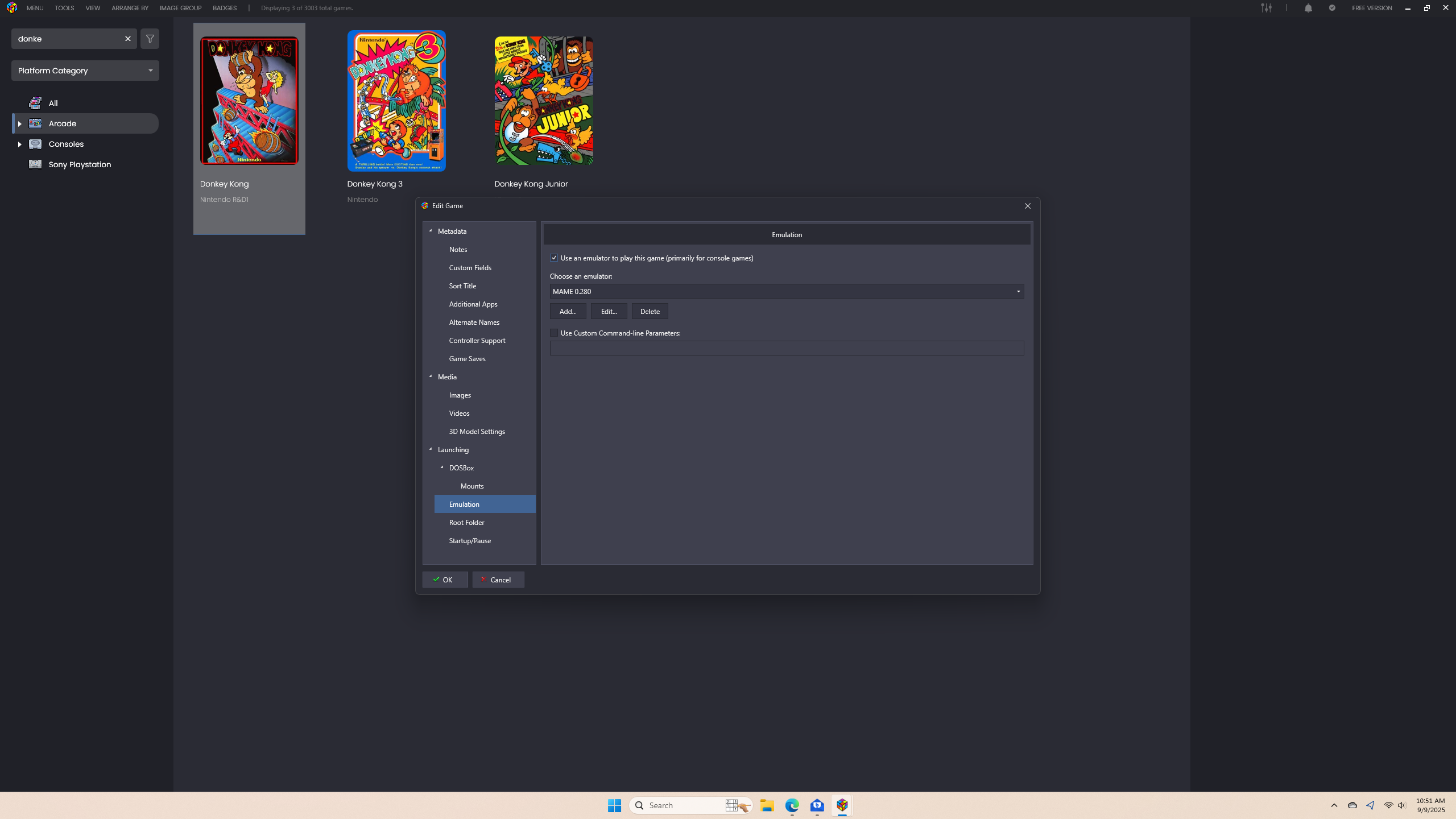Select the Sony Playstation icon
The height and width of the screenshot is (819, 1456).
pos(35,164)
